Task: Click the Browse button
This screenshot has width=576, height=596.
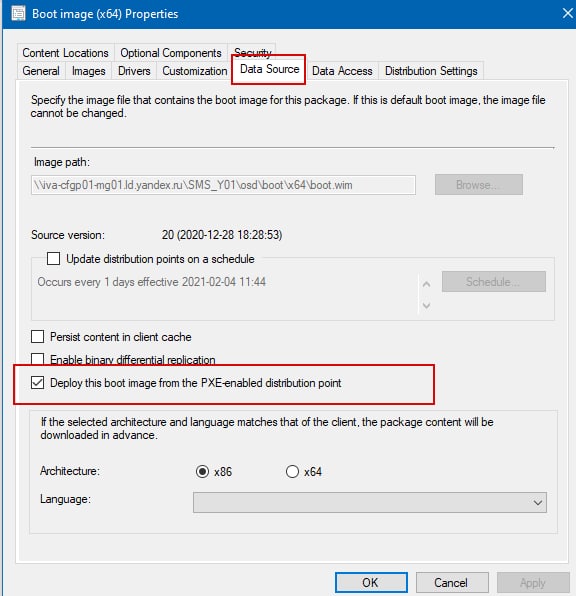Action: coord(479,185)
